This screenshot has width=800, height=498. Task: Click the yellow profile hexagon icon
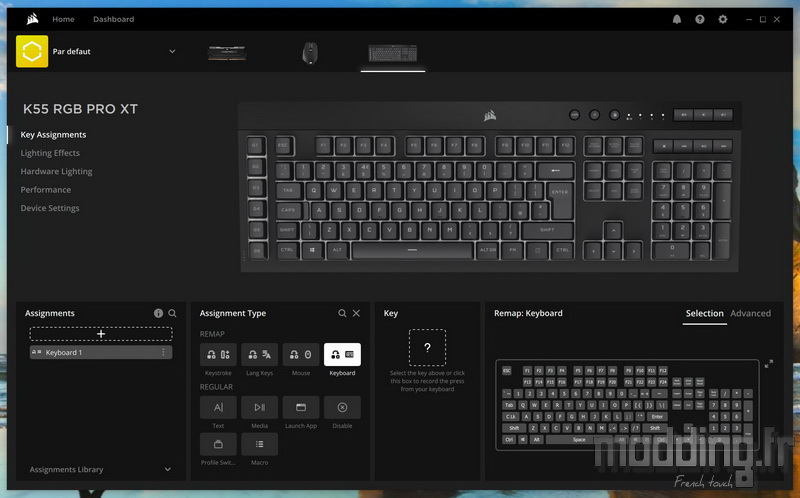pyautogui.click(x=32, y=51)
